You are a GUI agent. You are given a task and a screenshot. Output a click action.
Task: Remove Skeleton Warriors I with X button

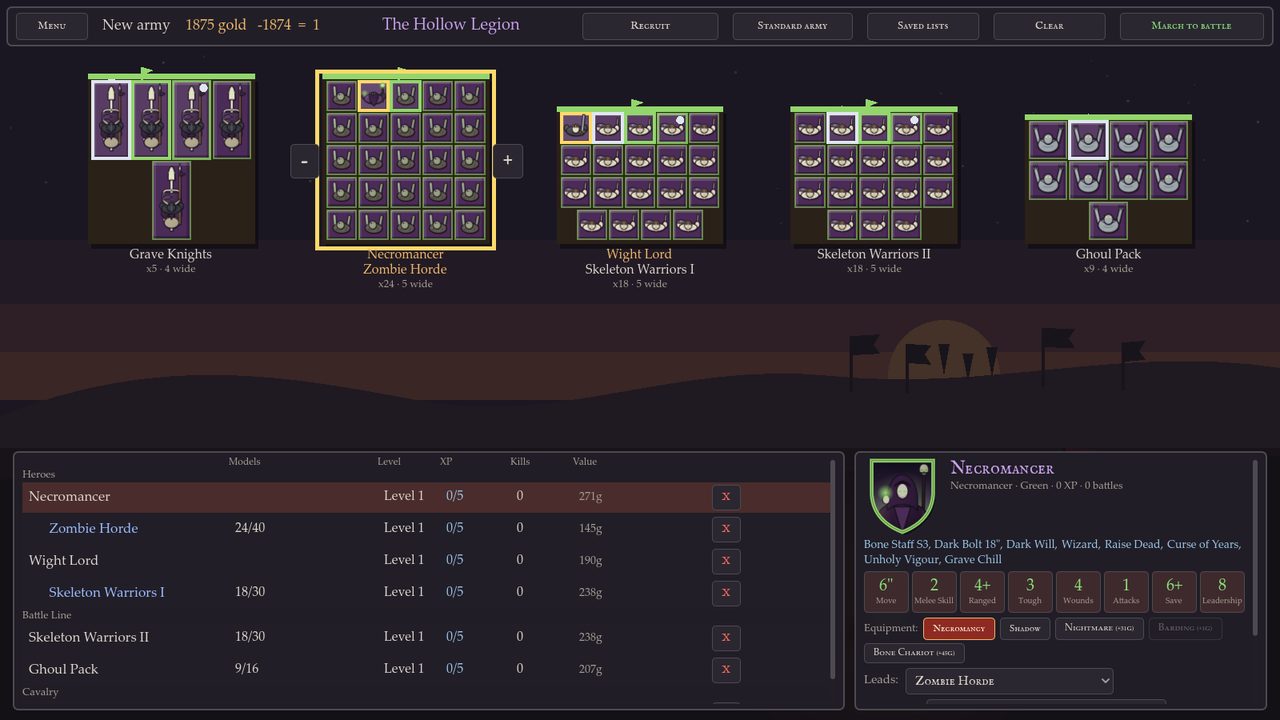726,593
